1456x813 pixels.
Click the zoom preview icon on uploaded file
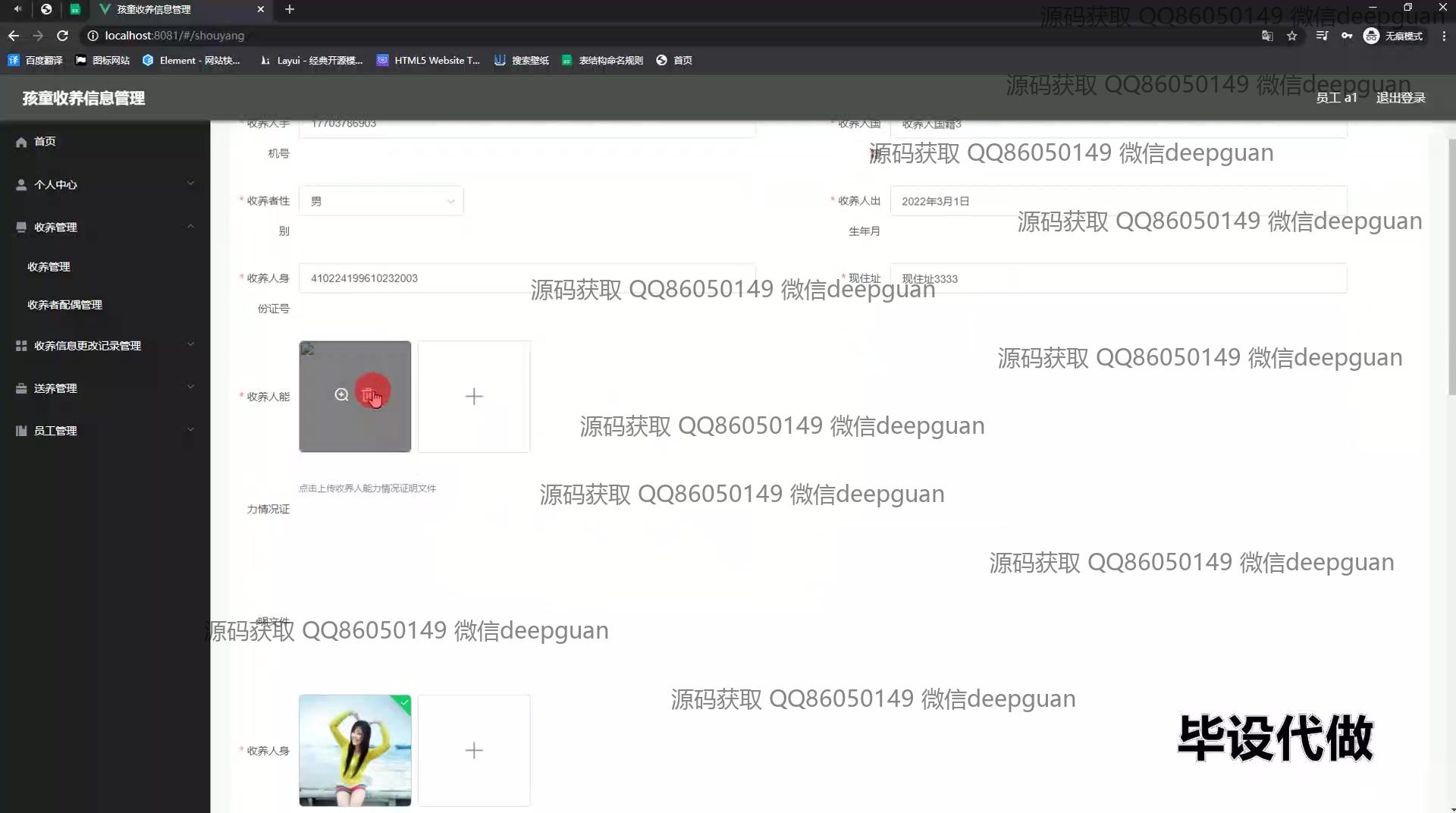pos(342,394)
